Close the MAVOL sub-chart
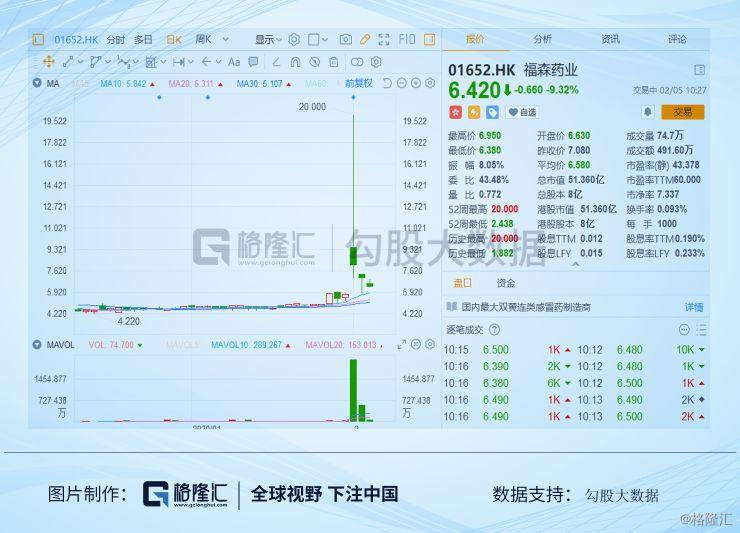 pos(416,345)
